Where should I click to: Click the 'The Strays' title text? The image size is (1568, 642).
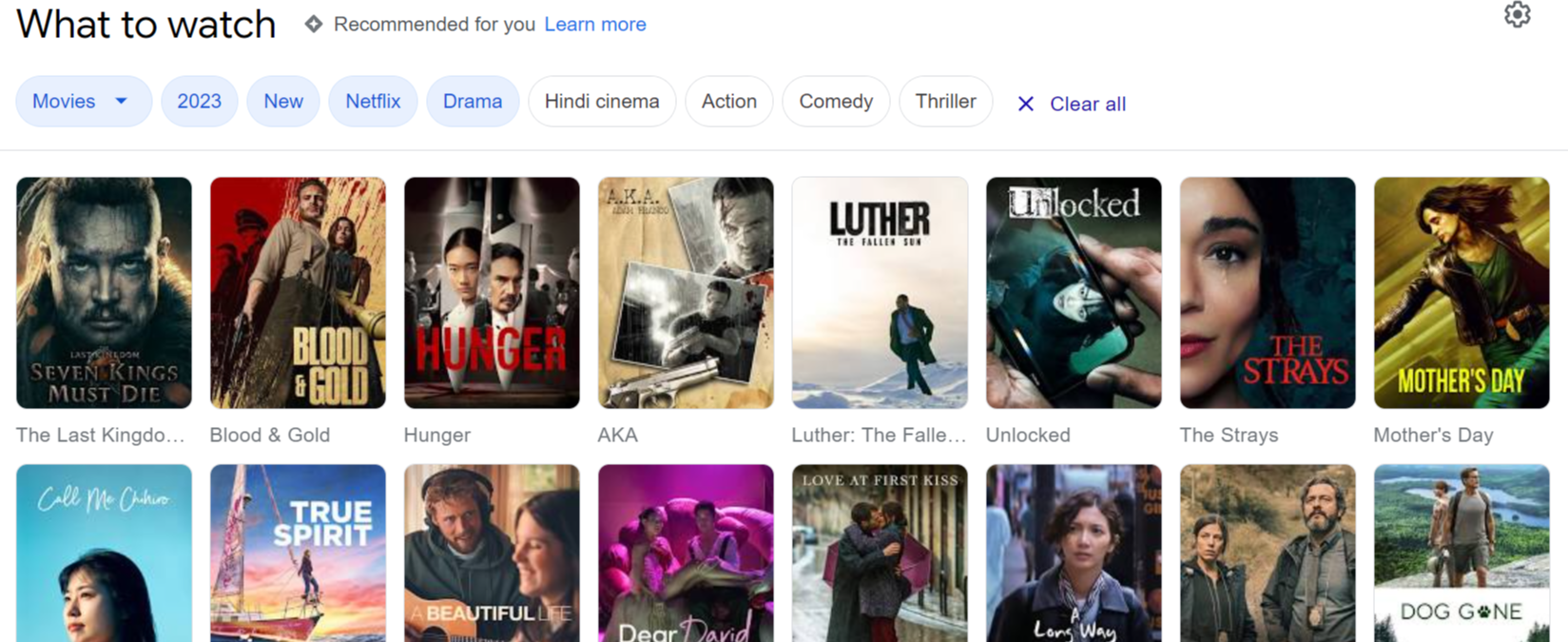pos(1229,435)
